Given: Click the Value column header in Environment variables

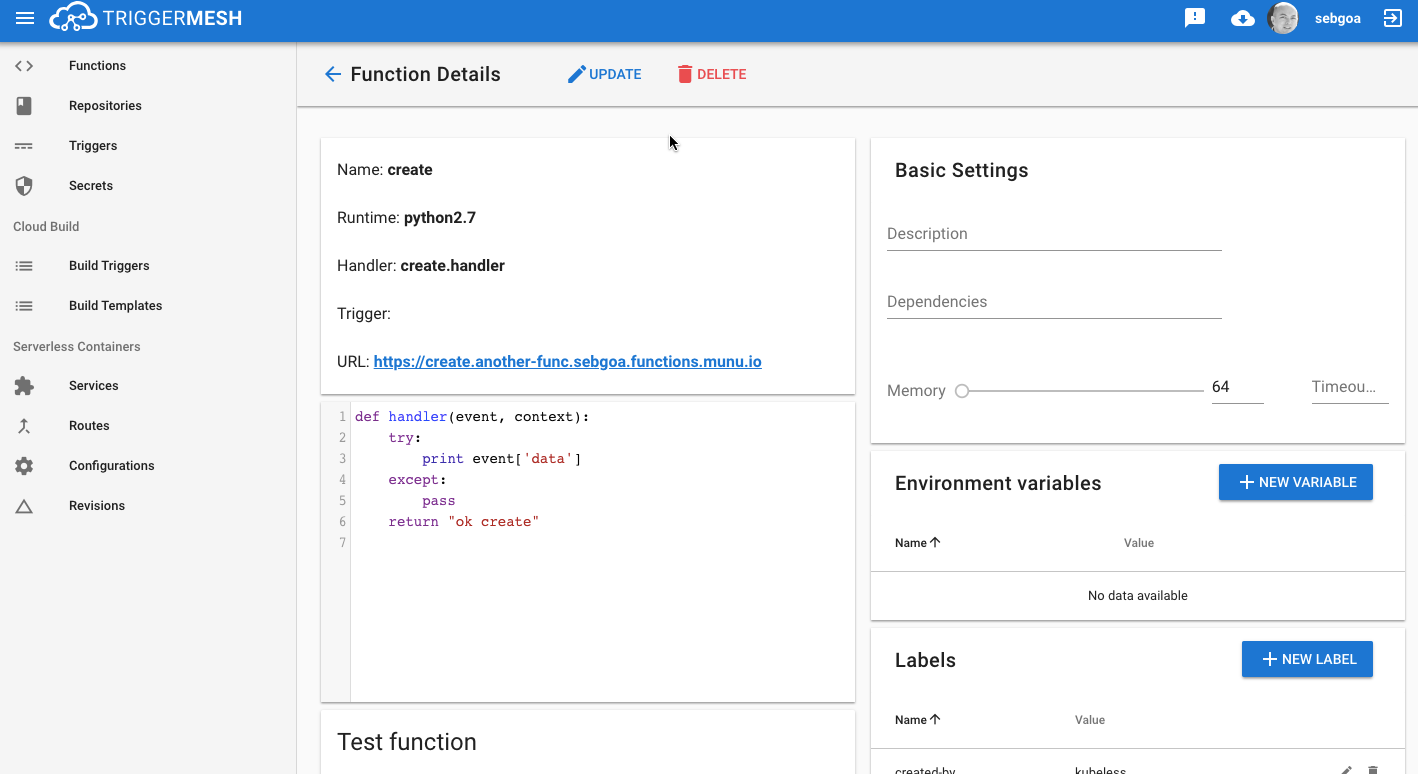Looking at the screenshot, I should (x=1139, y=543).
